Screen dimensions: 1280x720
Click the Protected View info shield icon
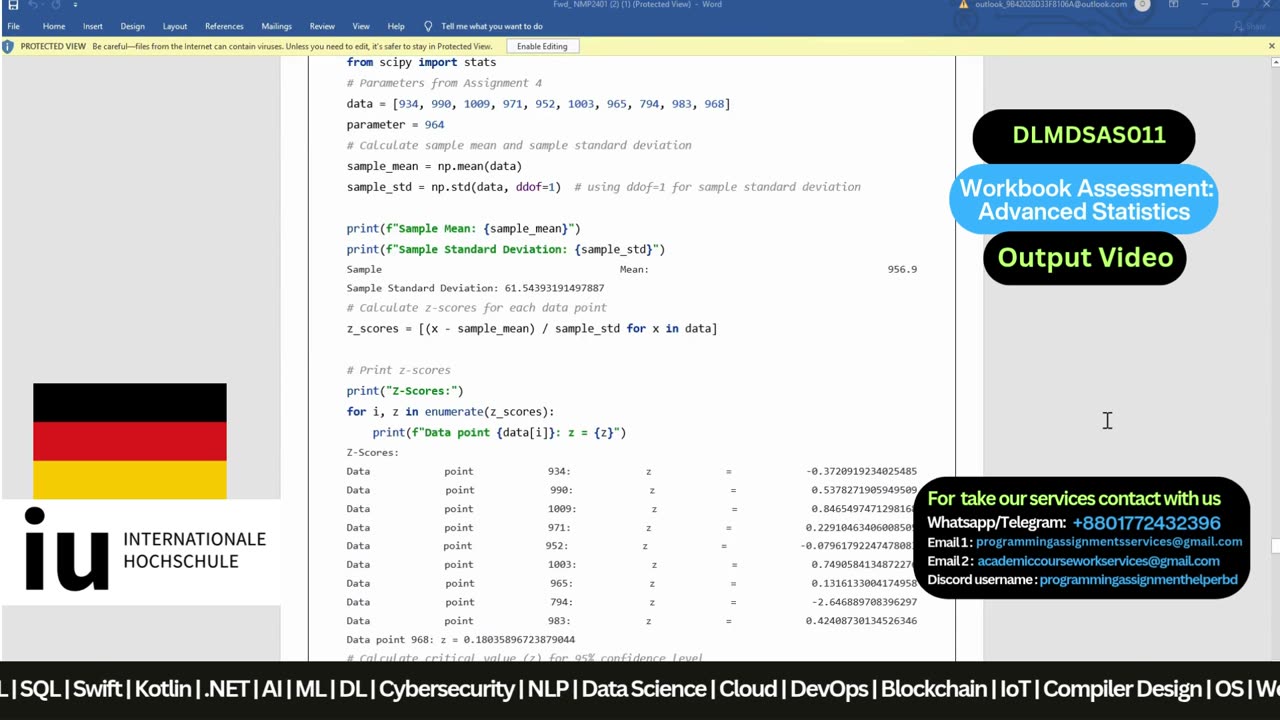pyautogui.click(x=9, y=46)
